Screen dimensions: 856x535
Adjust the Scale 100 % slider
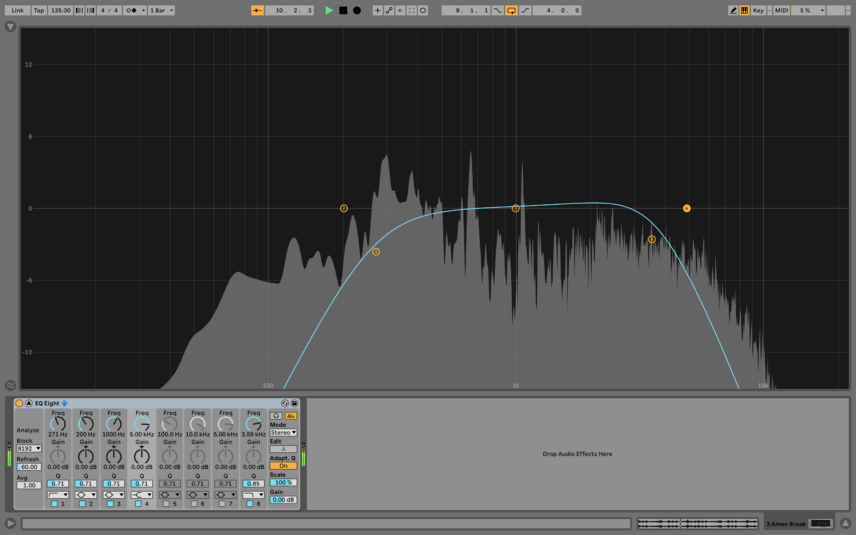tap(283, 483)
